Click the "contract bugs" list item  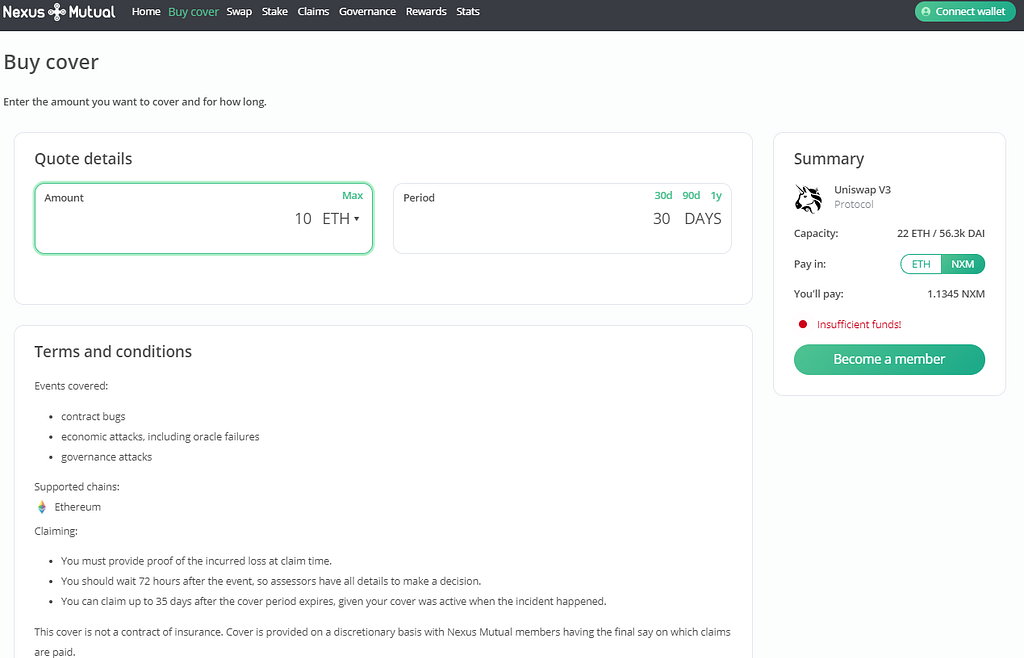tap(93, 416)
